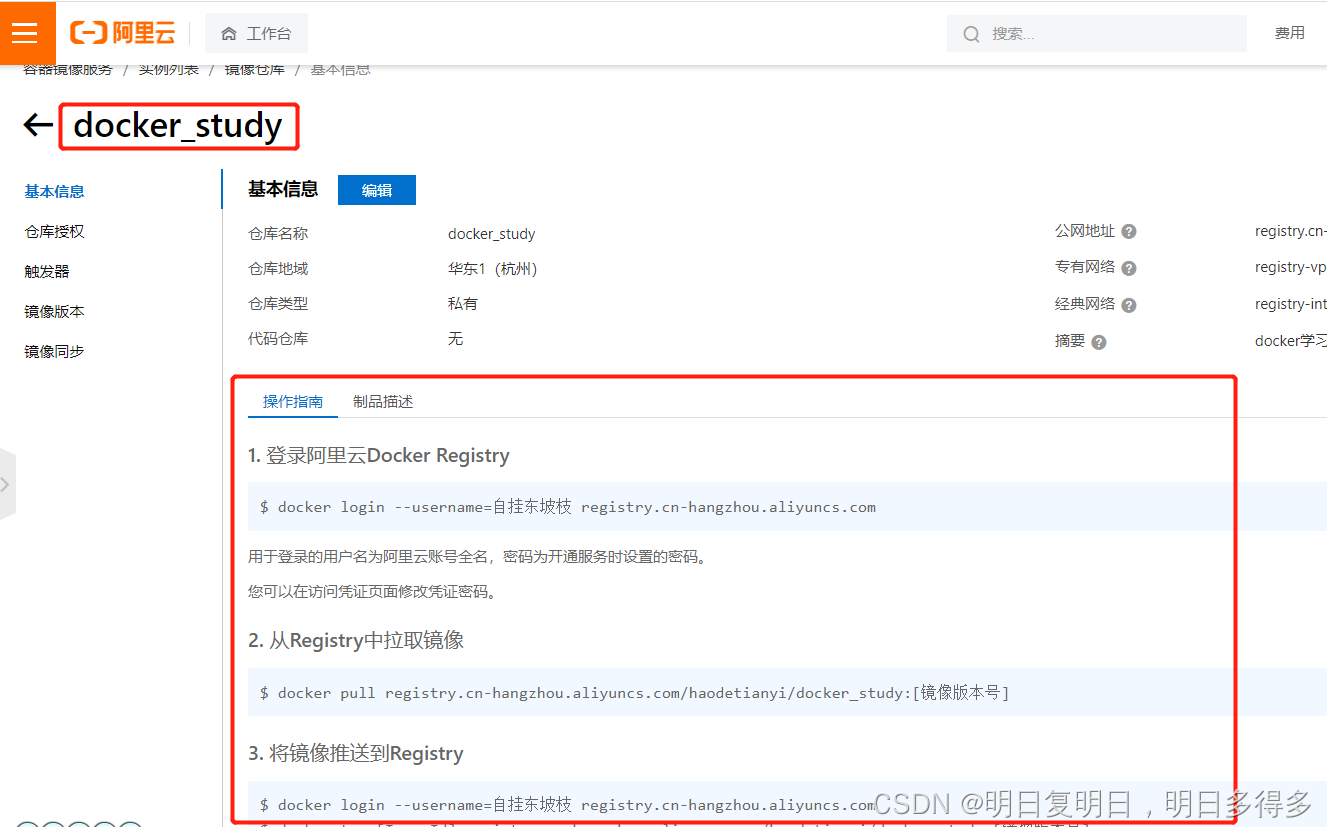1327x827 pixels.
Task: Click the 访问凭证 hint text line
Action: tap(373, 591)
